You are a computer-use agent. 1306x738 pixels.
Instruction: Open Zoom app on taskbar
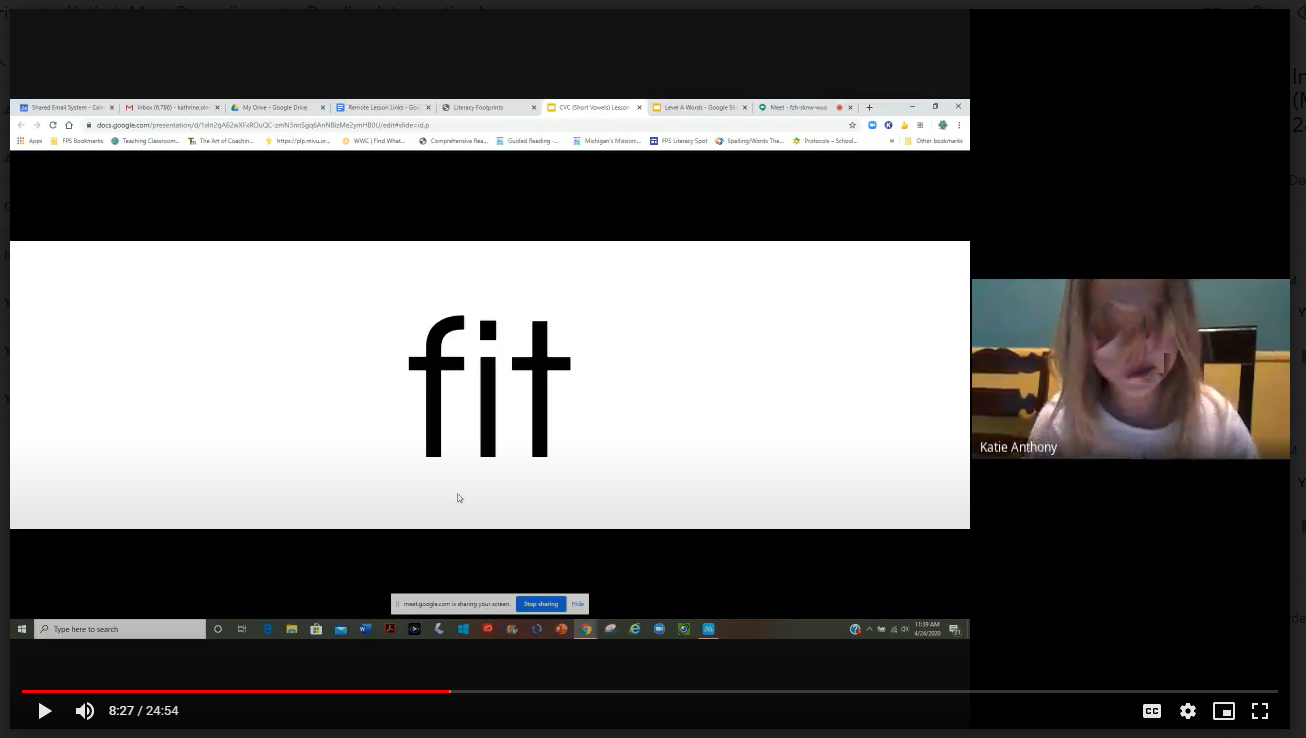[x=659, y=629]
